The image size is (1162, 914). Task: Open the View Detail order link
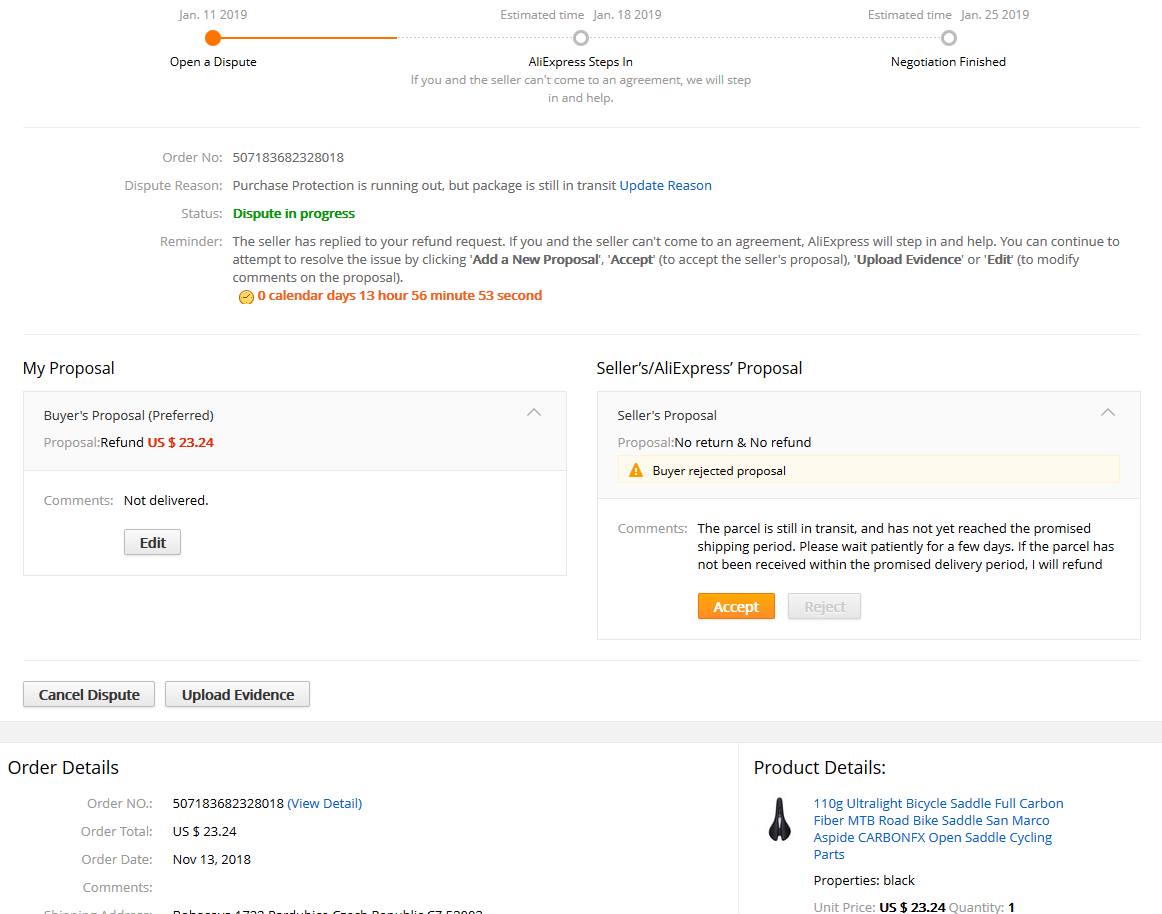(x=324, y=803)
